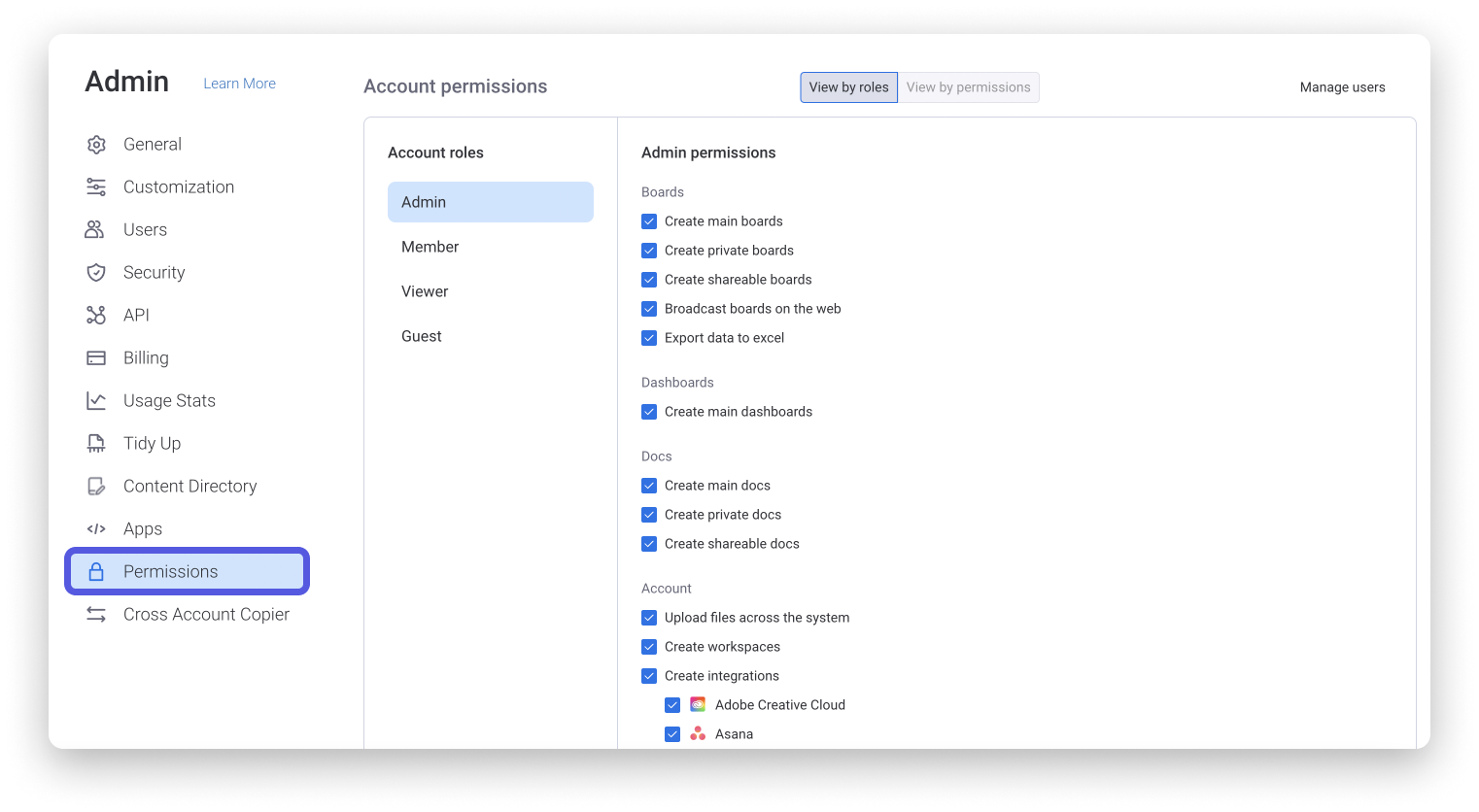Toggle Create shareable boards checkbox

[649, 280]
